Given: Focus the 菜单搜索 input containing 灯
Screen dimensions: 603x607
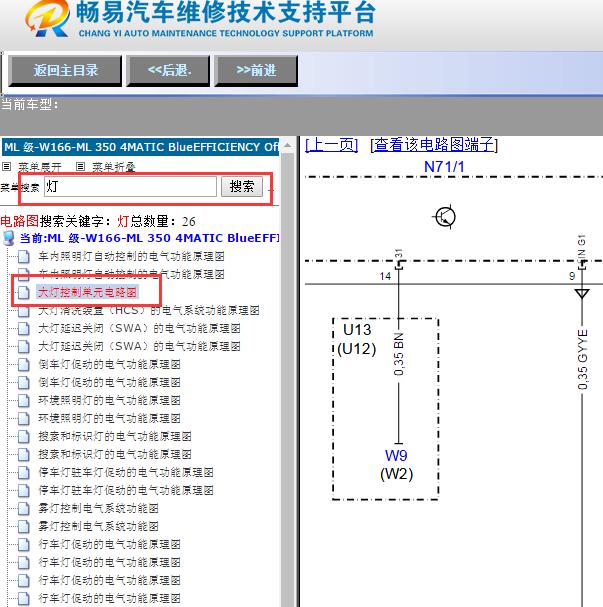Looking at the screenshot, I should (130, 187).
